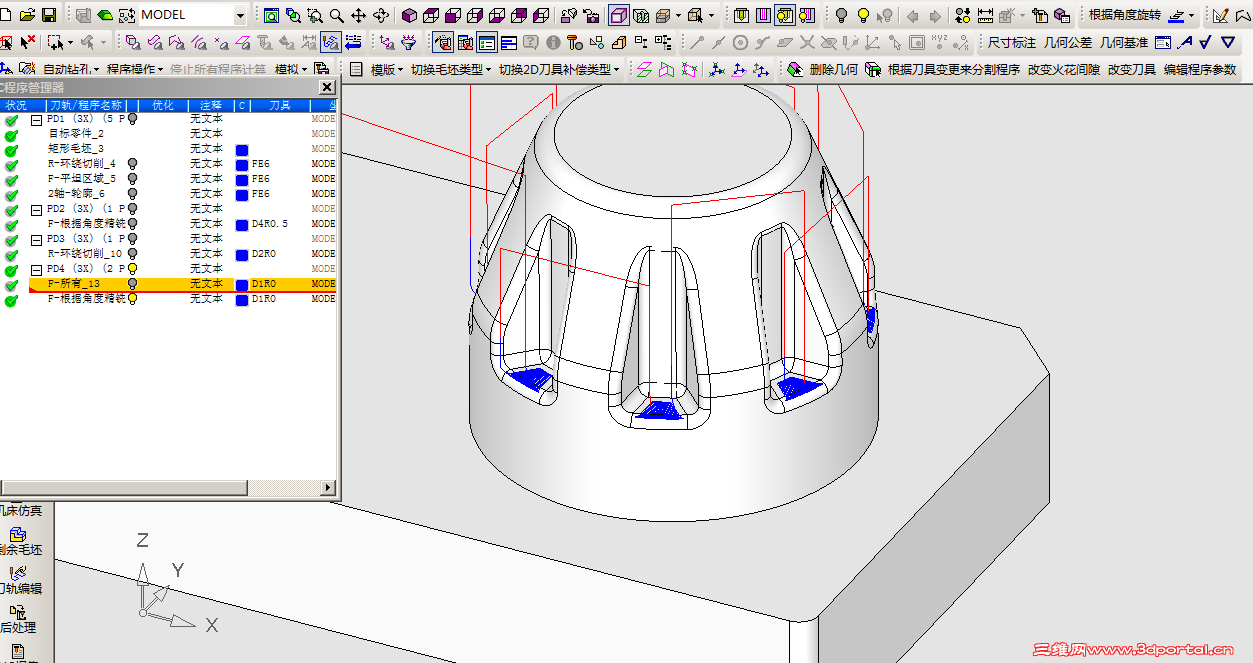Screen dimensions: 1253x663
Task: Click the blue triangle icon beside checkmark
Action: (1228, 42)
